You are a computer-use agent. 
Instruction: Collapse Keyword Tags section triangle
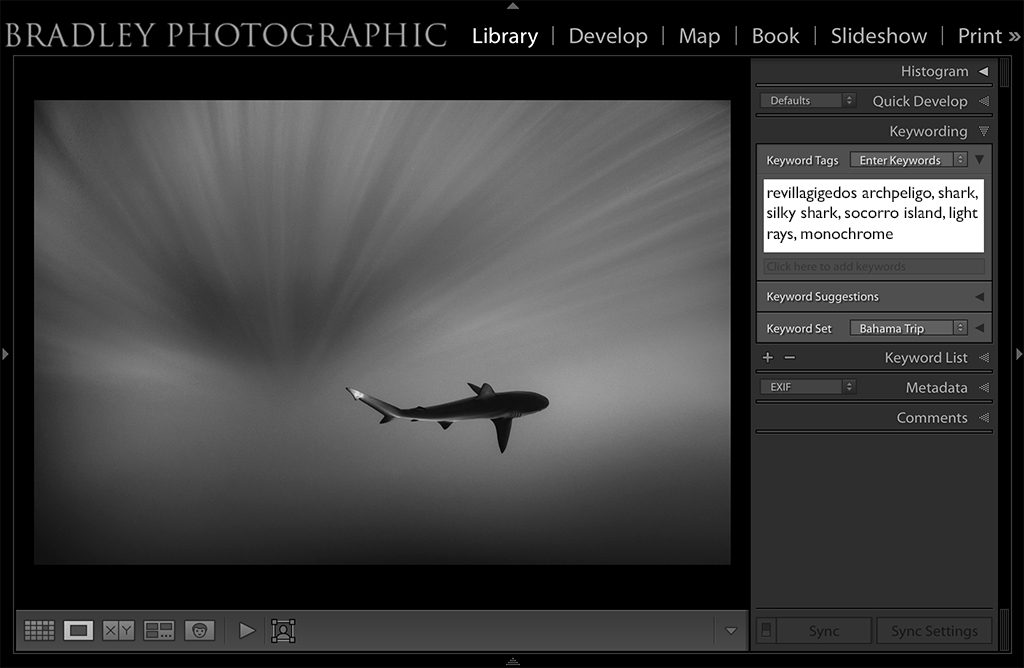click(979, 159)
